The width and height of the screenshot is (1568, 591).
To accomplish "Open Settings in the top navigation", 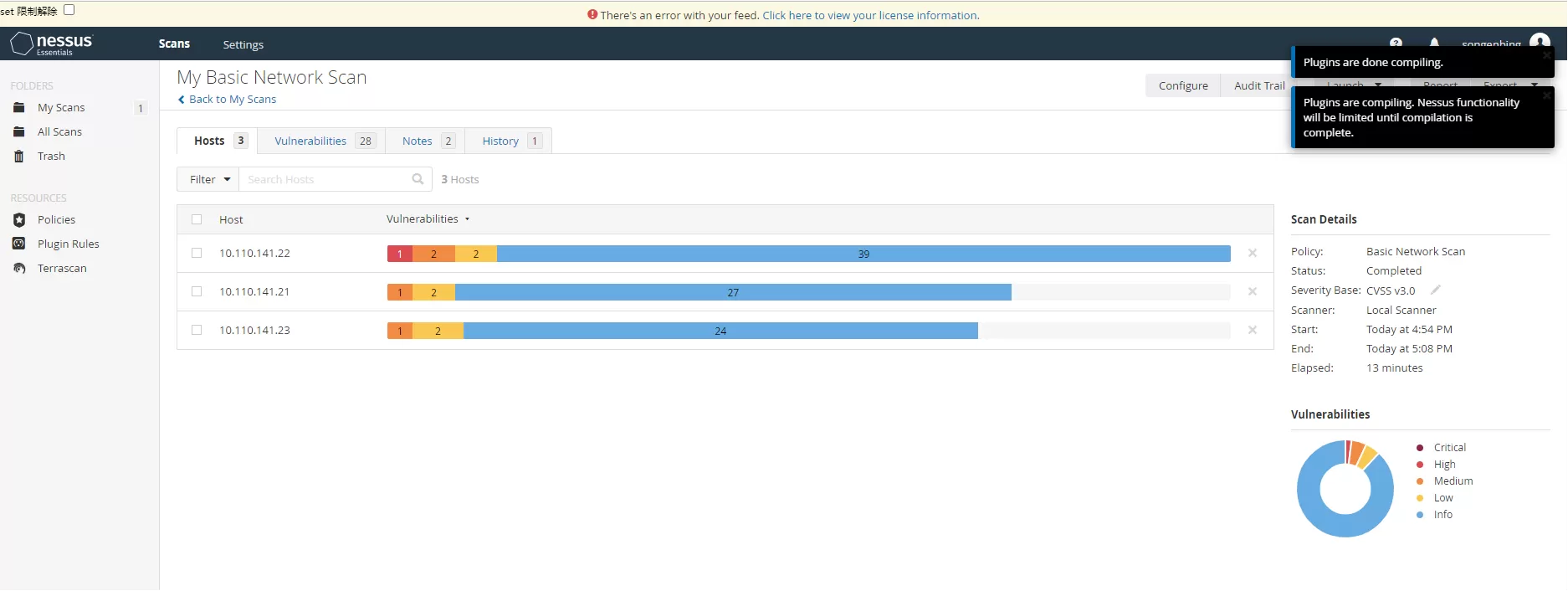I will click(243, 44).
